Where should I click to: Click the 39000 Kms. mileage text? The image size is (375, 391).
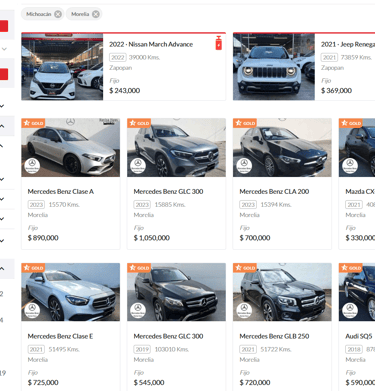(x=144, y=57)
